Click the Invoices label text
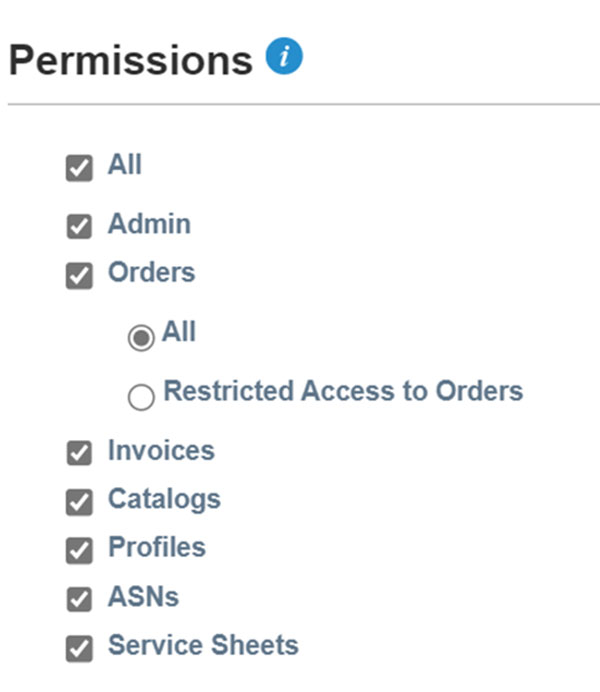The height and width of the screenshot is (692, 600). tap(161, 451)
